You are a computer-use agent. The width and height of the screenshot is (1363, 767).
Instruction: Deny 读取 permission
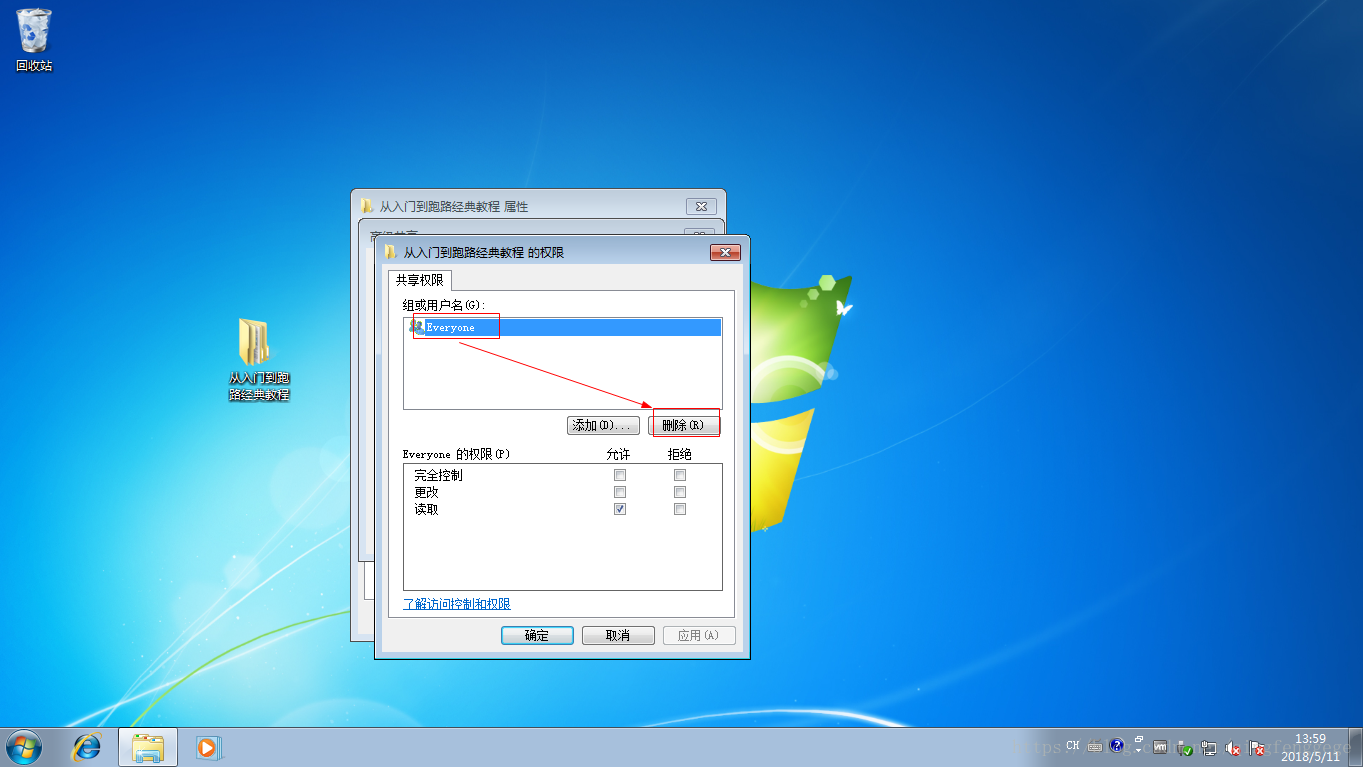[680, 509]
